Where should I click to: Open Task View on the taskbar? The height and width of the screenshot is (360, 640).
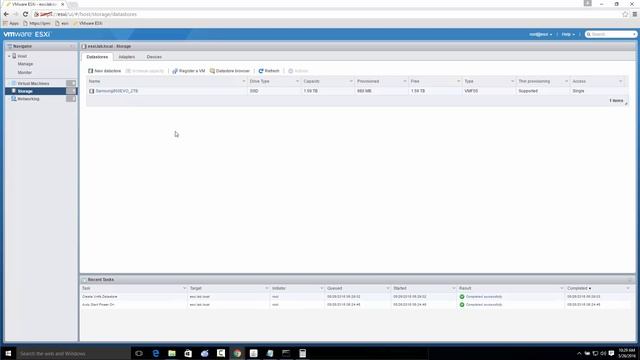tap(139, 353)
